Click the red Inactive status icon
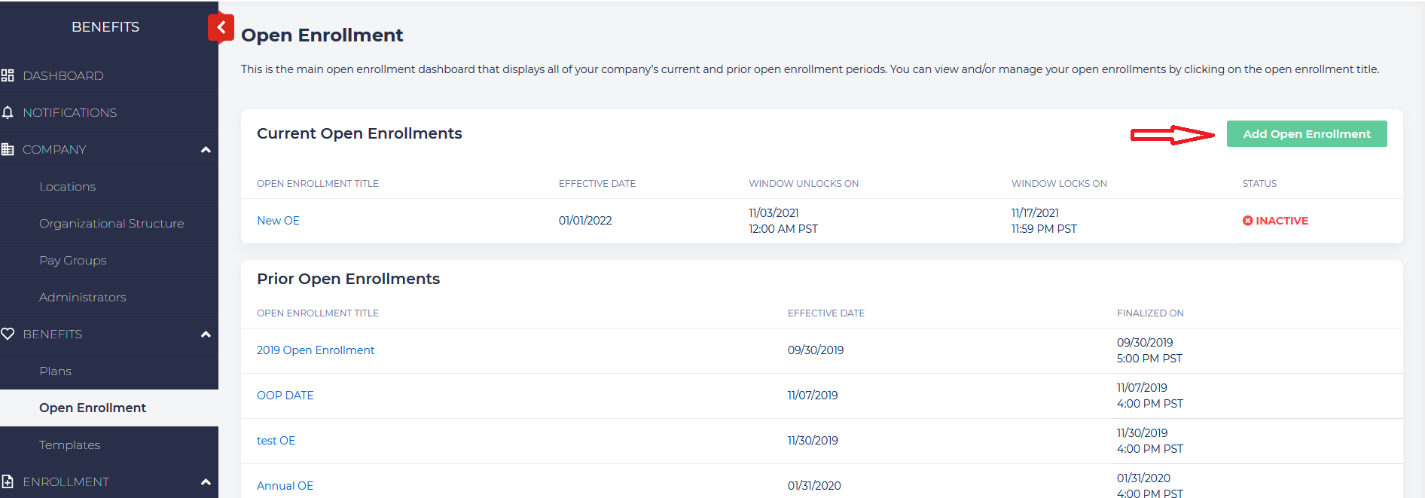Screen dimensions: 1425x498 point(1248,221)
